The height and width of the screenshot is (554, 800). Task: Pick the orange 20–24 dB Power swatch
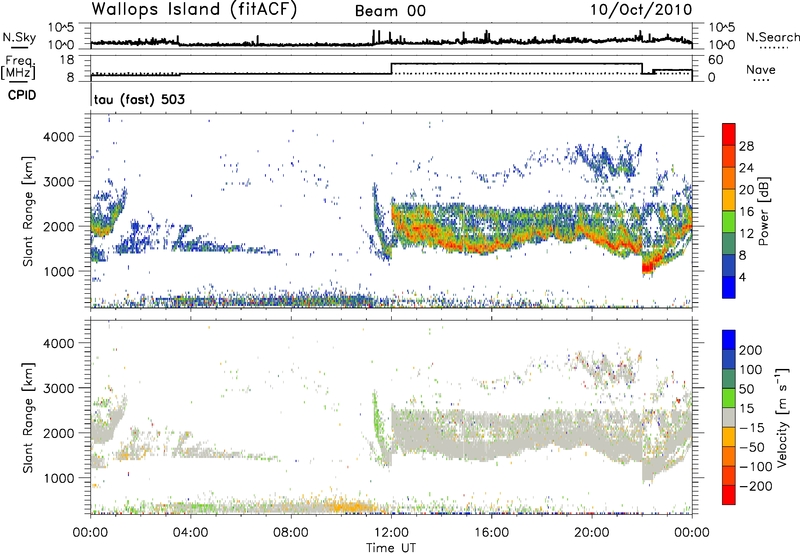729,179
